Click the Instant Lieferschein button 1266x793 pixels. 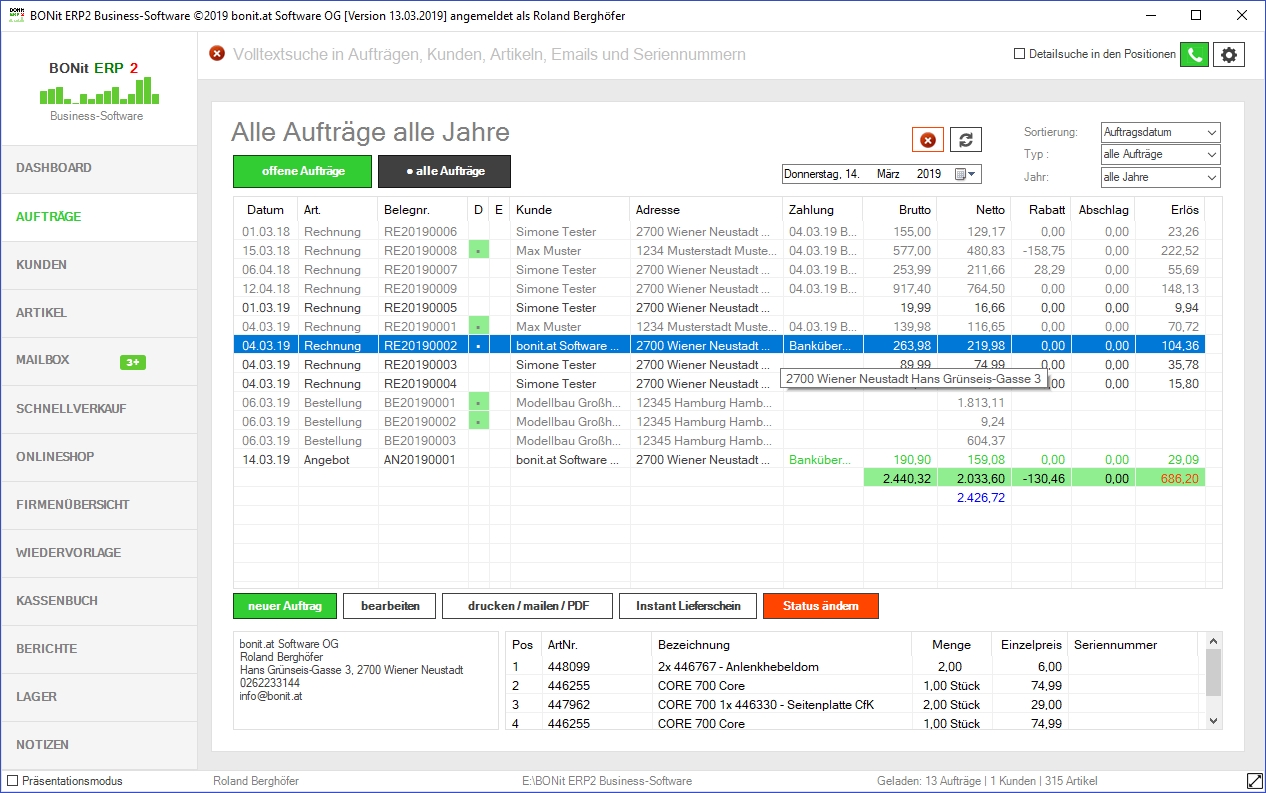tap(688, 606)
